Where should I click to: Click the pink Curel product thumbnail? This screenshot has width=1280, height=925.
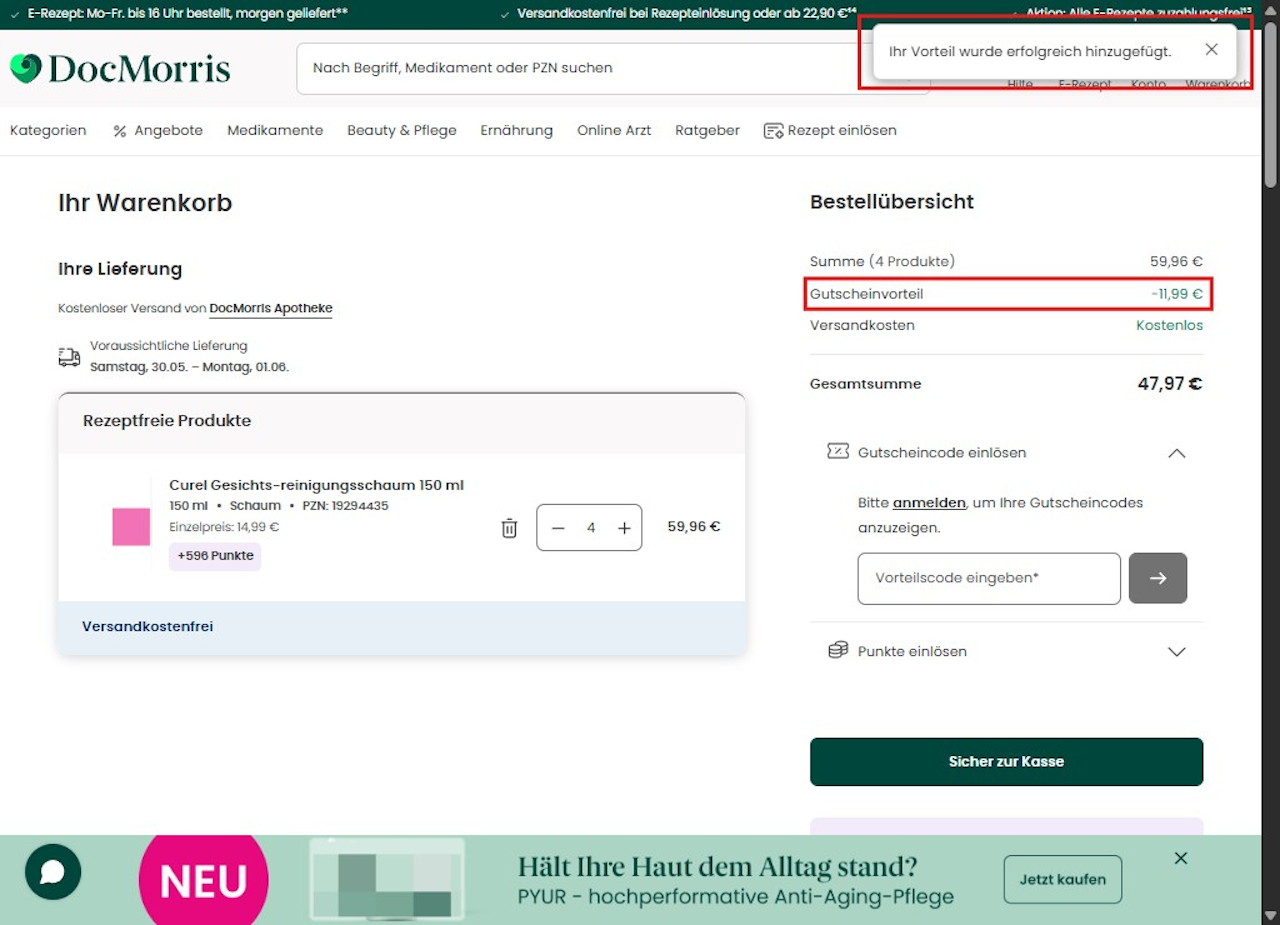[131, 527]
